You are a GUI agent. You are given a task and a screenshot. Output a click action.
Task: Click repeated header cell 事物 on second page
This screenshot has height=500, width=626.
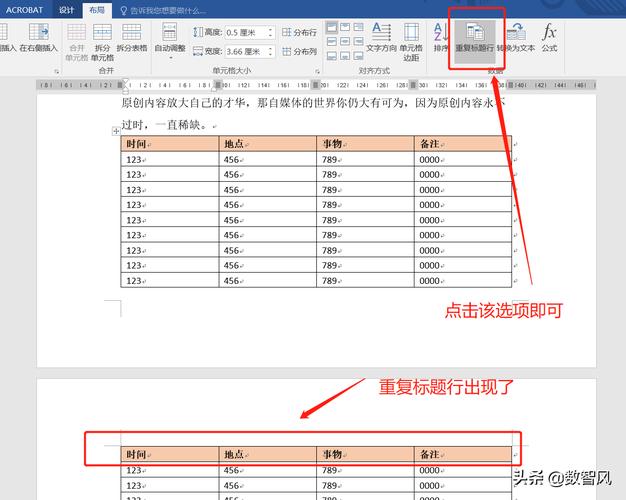click(365, 454)
